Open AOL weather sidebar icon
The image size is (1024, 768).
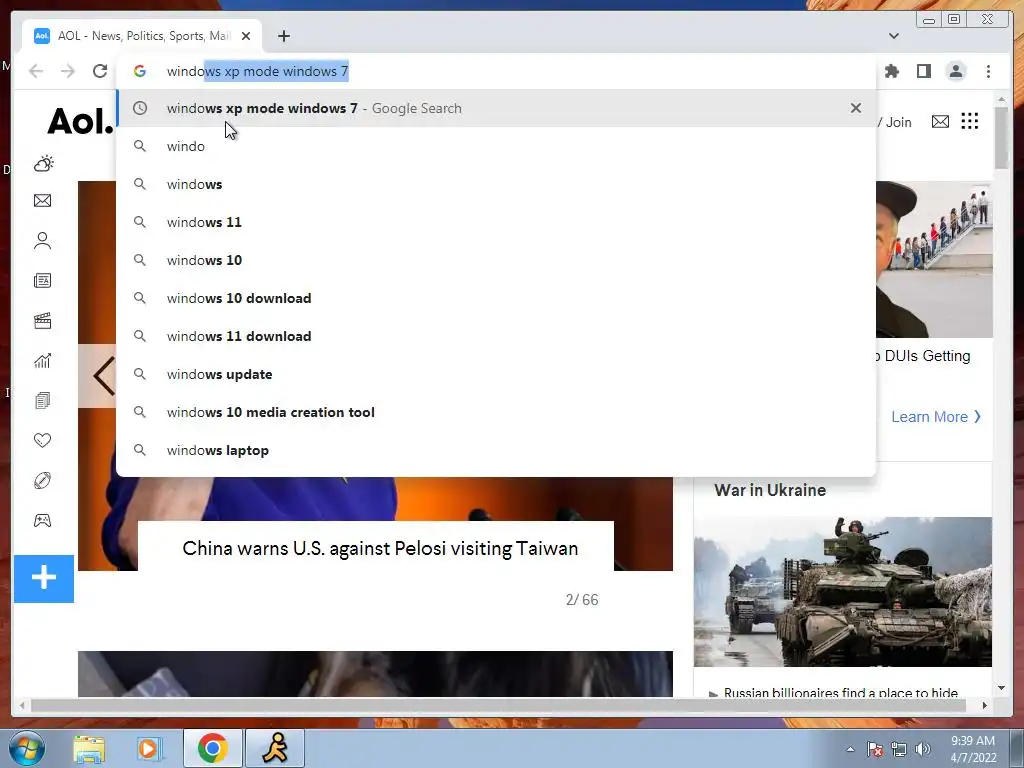[43, 163]
